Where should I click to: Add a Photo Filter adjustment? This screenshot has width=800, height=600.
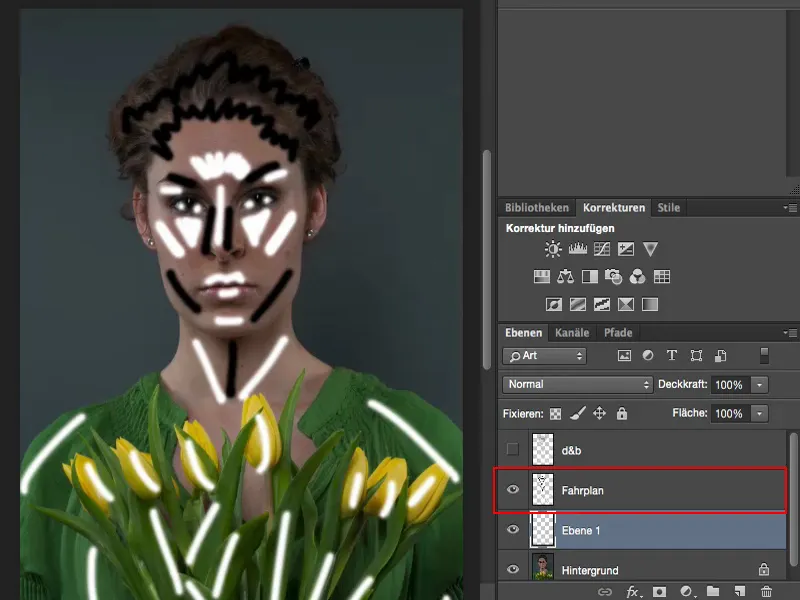pyautogui.click(x=613, y=277)
